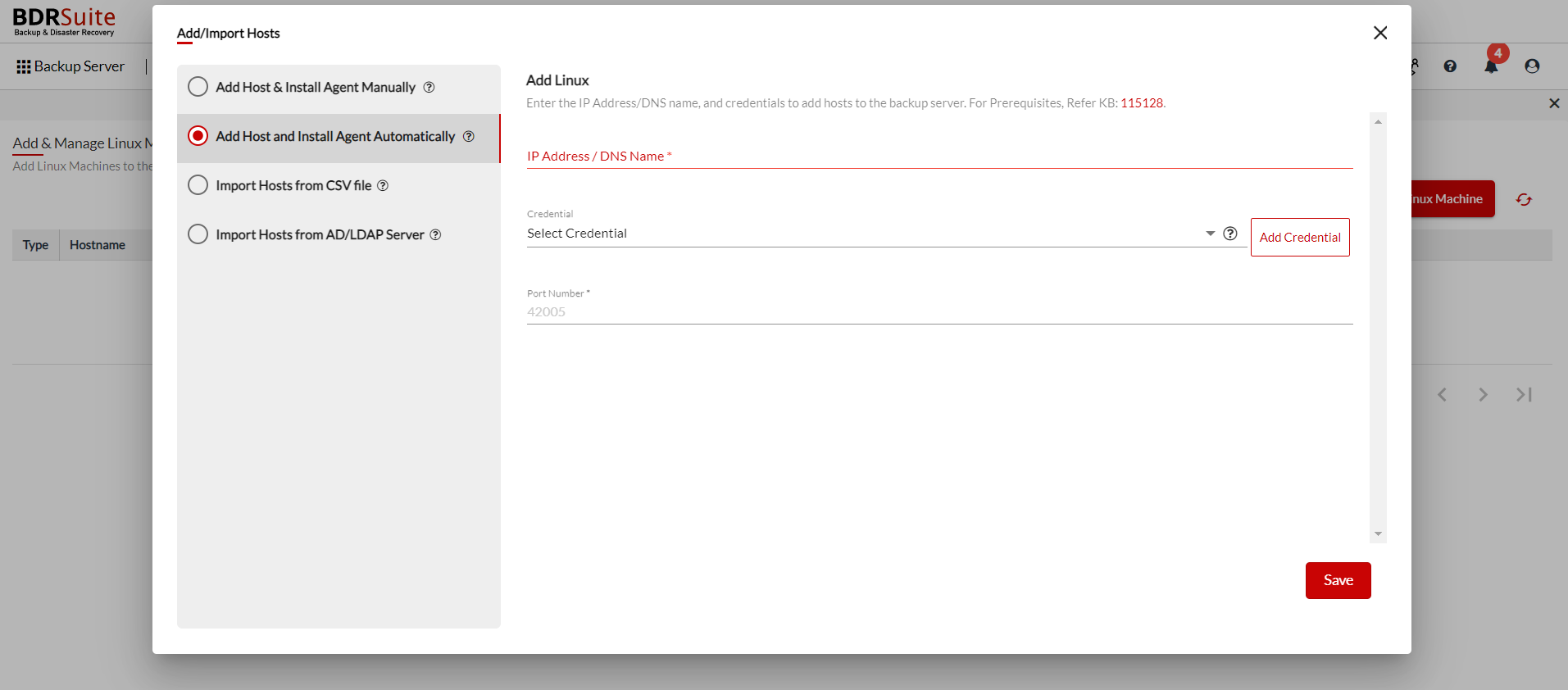1568x690 pixels.
Task: Click the Type column header
Action: tap(35, 245)
